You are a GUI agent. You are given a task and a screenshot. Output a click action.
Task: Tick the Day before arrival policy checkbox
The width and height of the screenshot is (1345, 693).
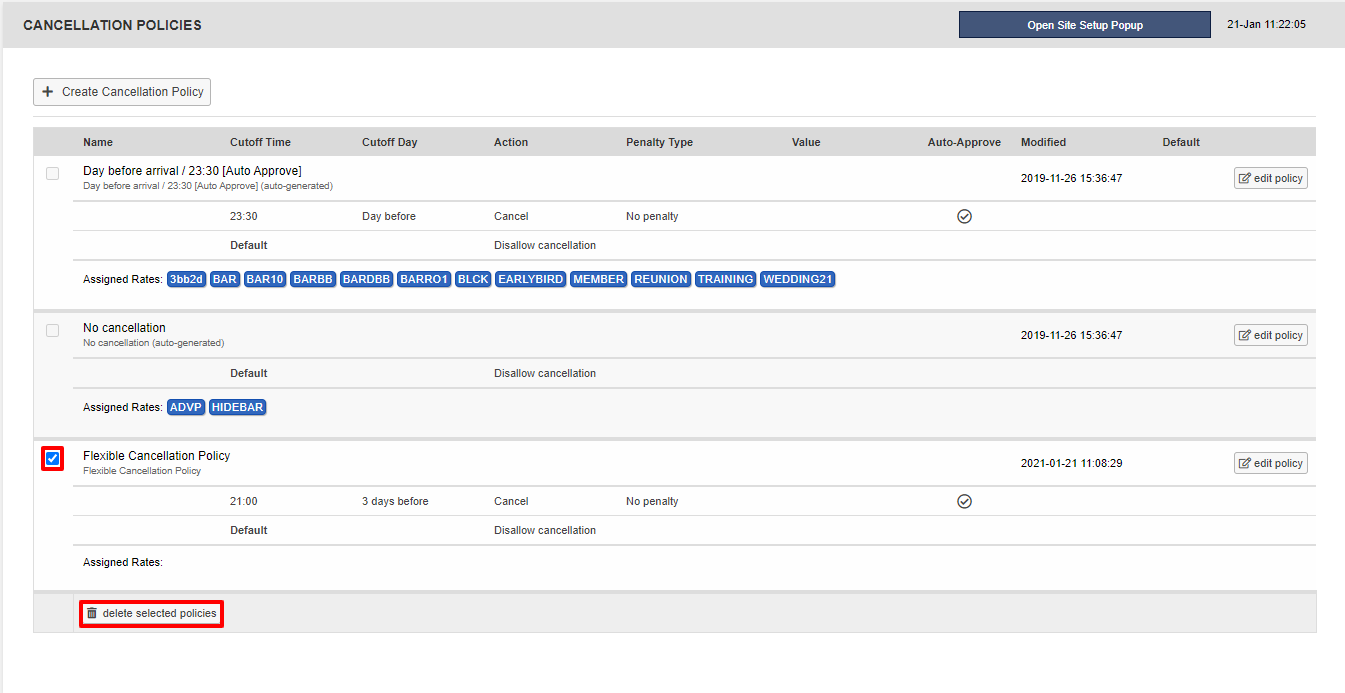point(53,174)
